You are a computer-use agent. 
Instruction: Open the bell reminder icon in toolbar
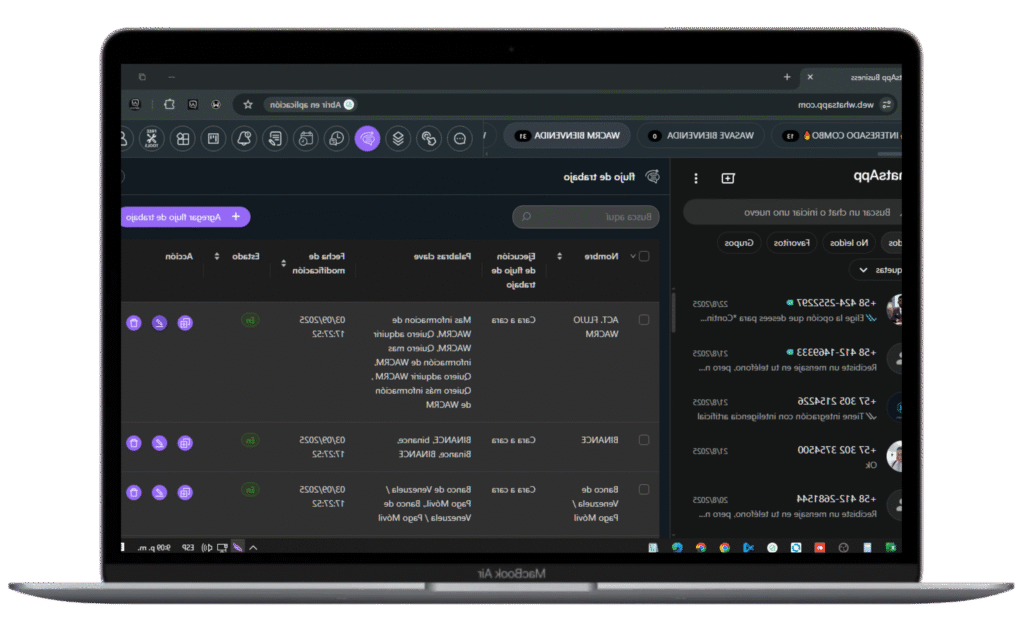pos(243,139)
